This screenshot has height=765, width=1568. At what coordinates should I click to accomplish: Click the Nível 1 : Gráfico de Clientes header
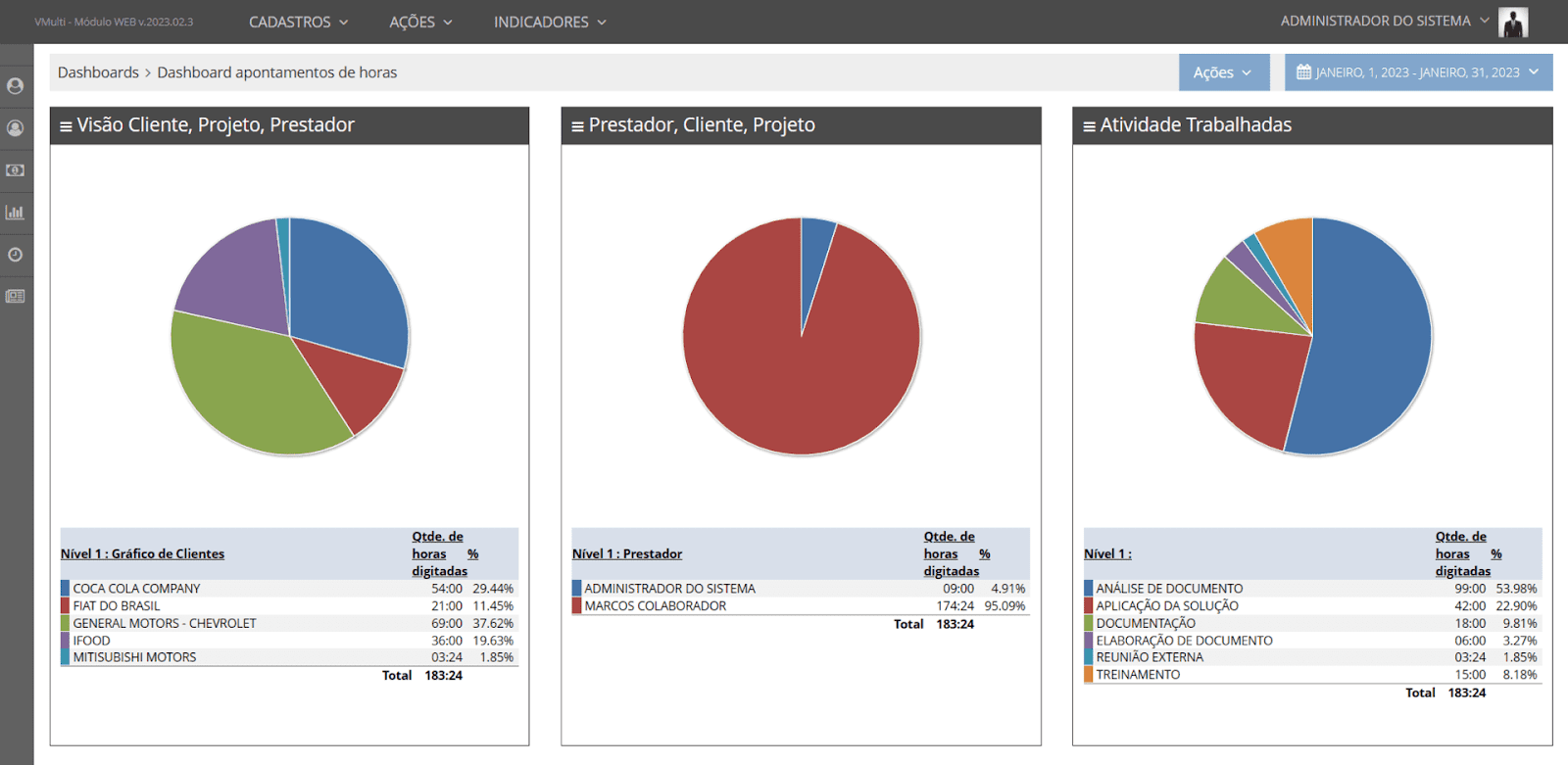(x=142, y=553)
